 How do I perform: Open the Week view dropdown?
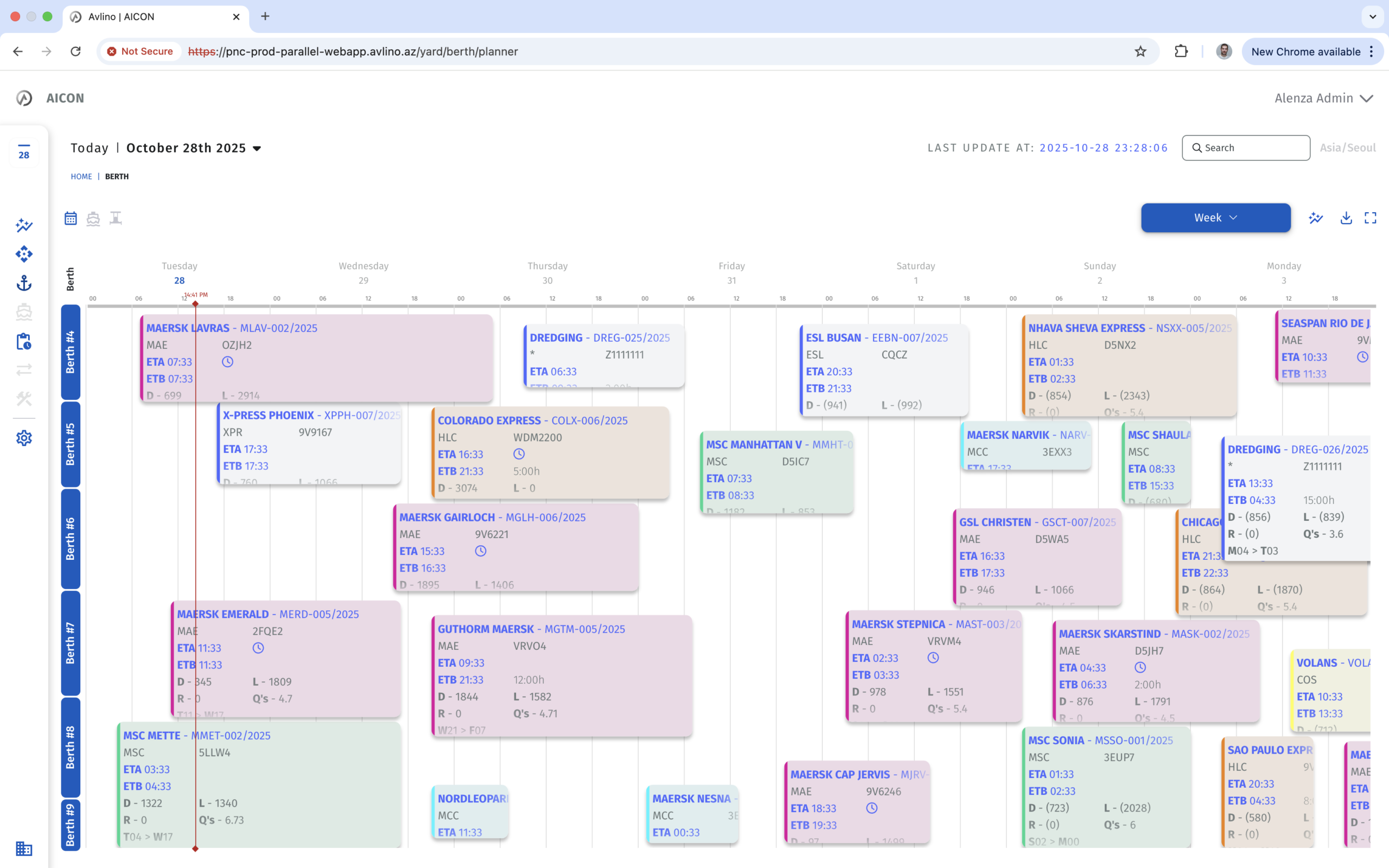click(1216, 218)
